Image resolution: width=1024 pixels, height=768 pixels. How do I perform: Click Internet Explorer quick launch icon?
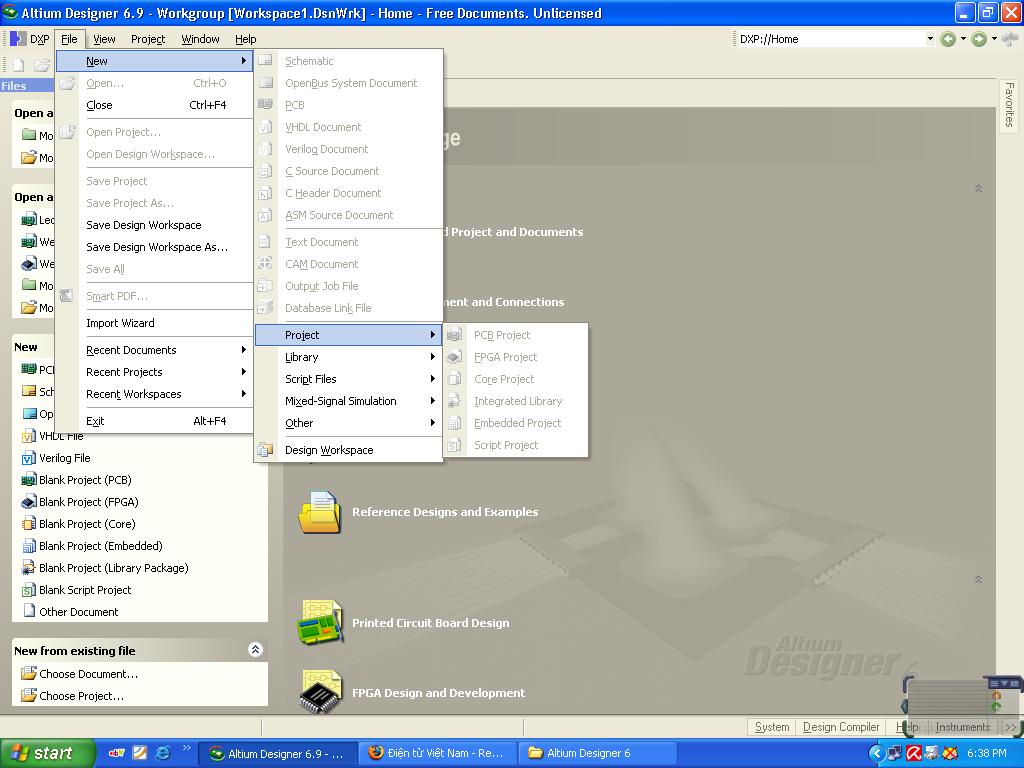163,753
